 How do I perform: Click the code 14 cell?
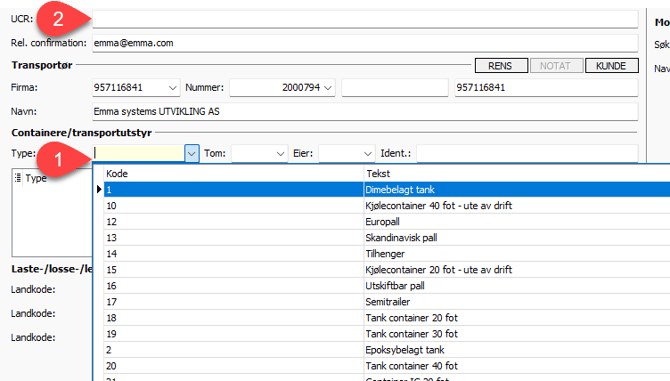coord(233,254)
